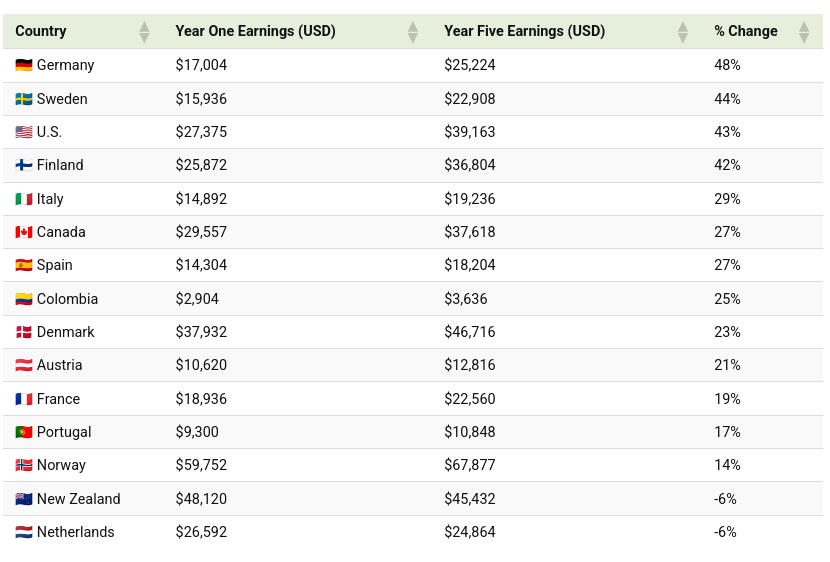Click the Austria country name cell
This screenshot has width=830, height=562.
point(59,365)
